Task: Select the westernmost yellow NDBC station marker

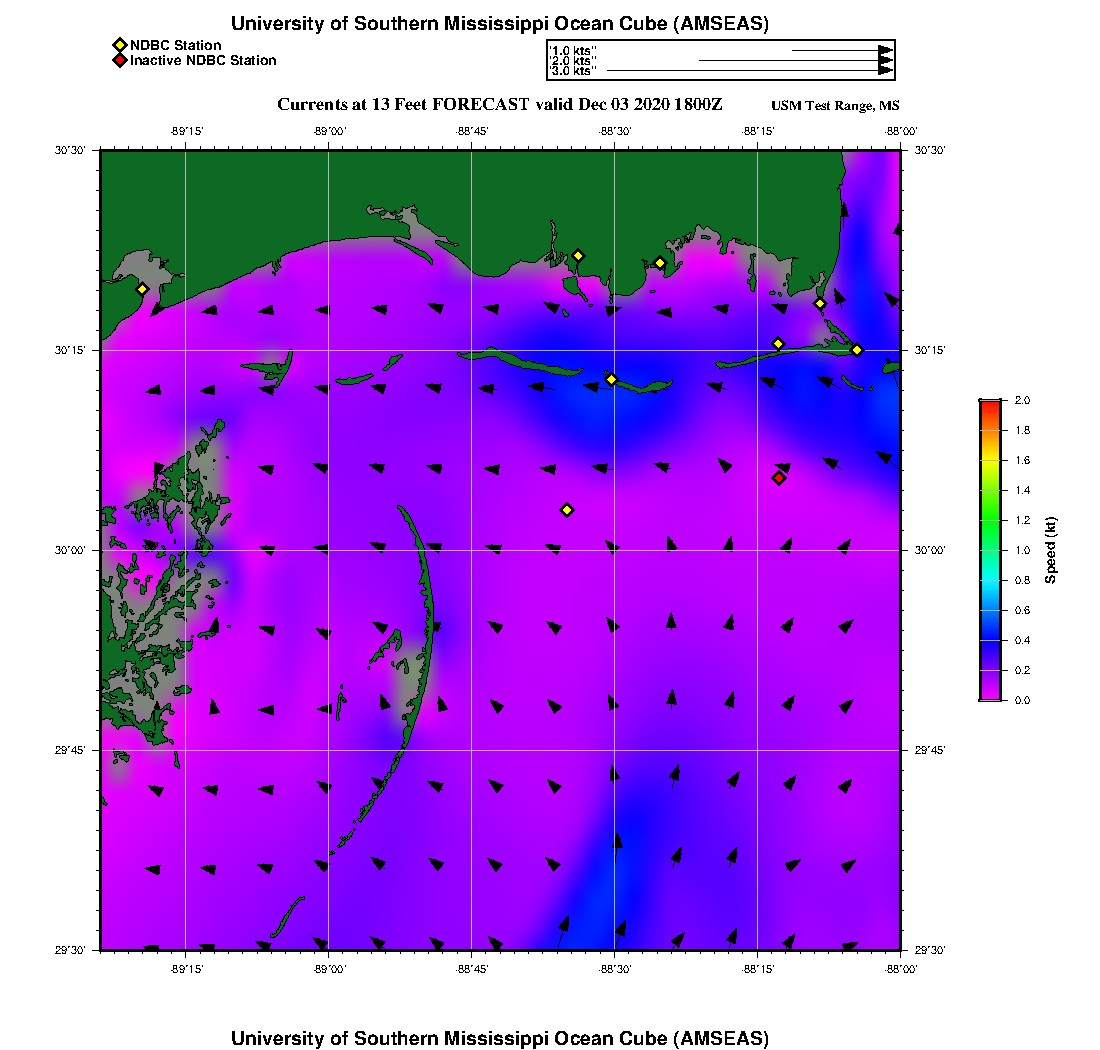Action: pos(143,289)
